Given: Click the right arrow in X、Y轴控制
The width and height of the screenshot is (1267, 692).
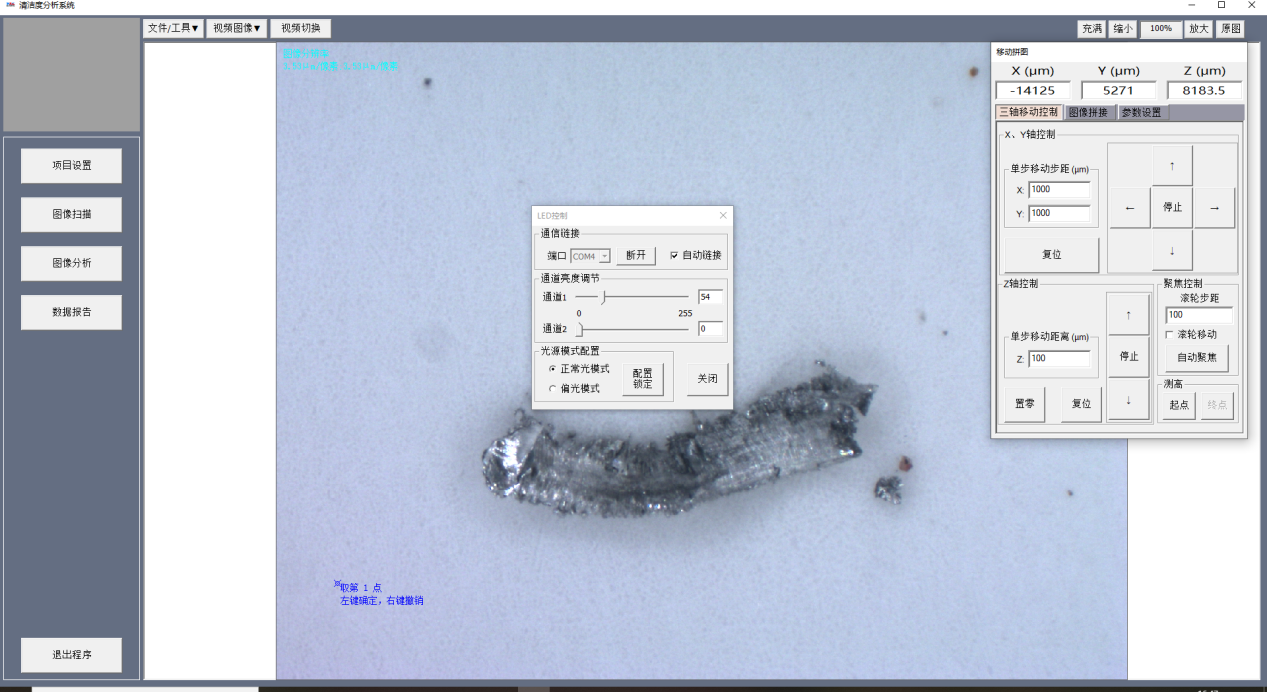Looking at the screenshot, I should [1214, 208].
